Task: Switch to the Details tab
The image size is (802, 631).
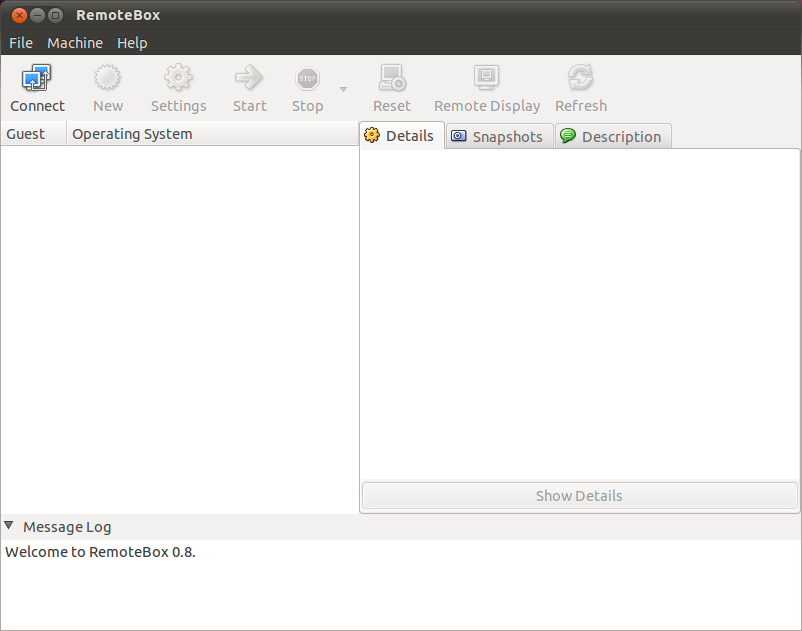Action: point(402,136)
